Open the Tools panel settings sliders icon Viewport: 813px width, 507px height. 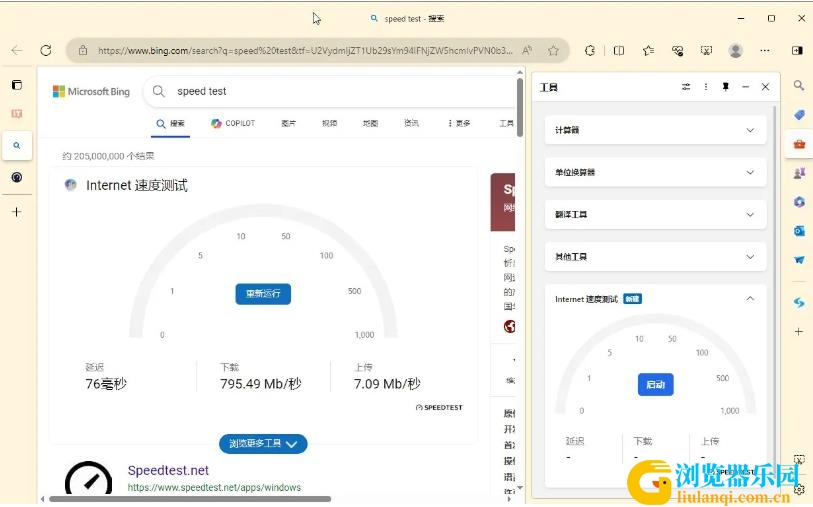(x=686, y=87)
